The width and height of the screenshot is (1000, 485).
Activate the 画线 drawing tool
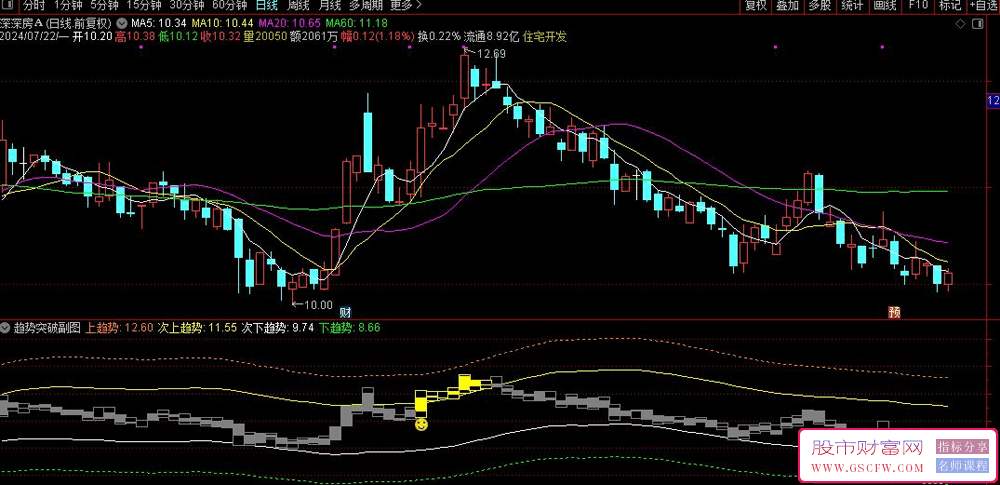click(885, 6)
